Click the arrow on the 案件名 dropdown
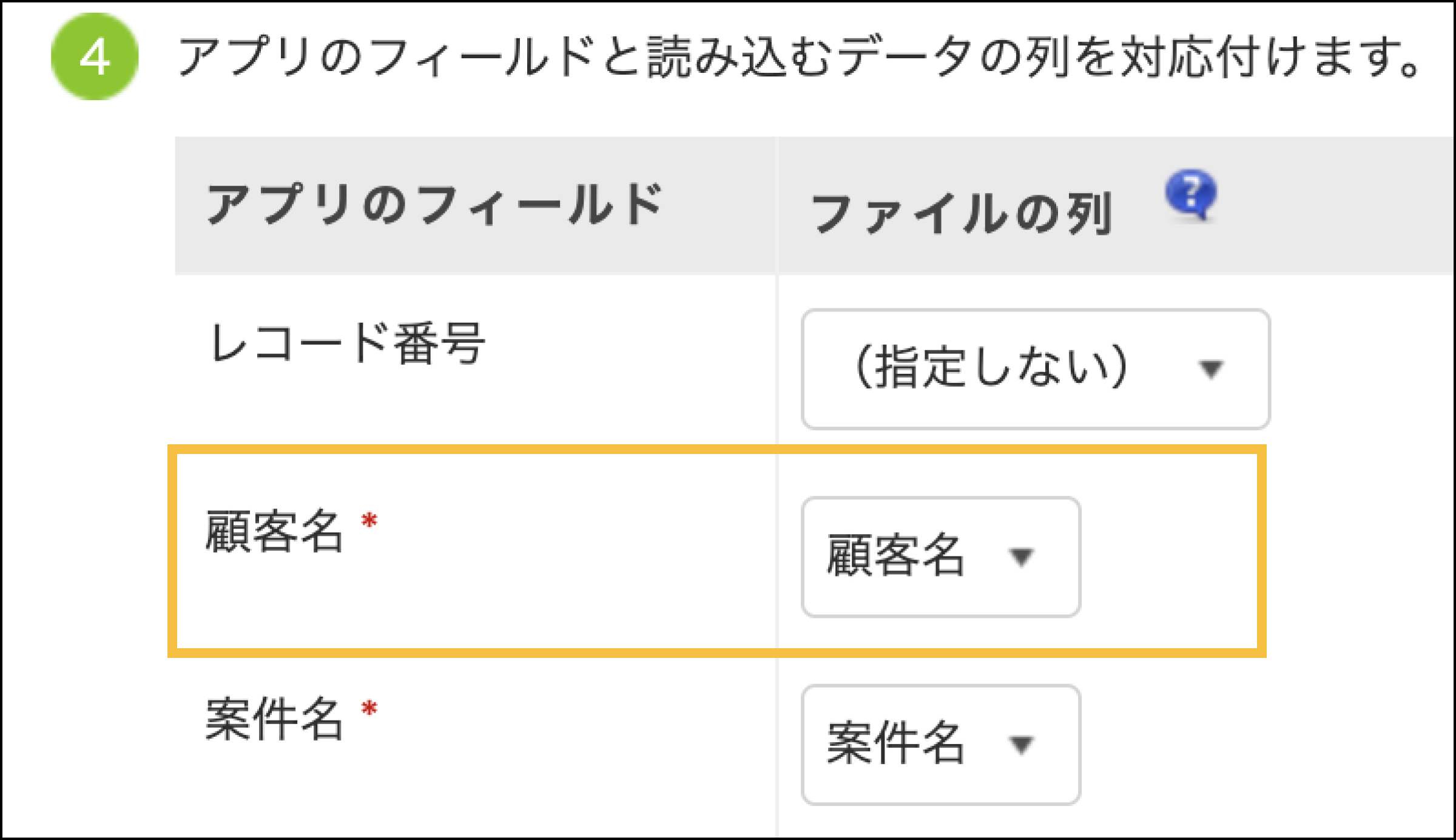The width and height of the screenshot is (1456, 840). (1022, 744)
